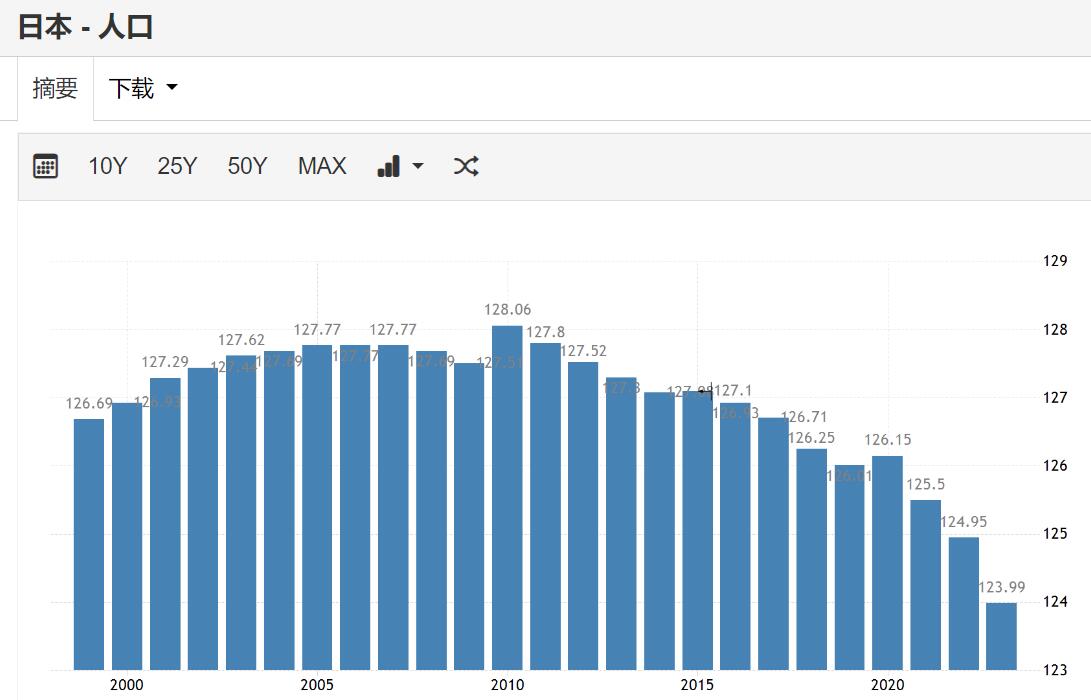
Task: Click the 125 y-axis value
Action: (1055, 534)
